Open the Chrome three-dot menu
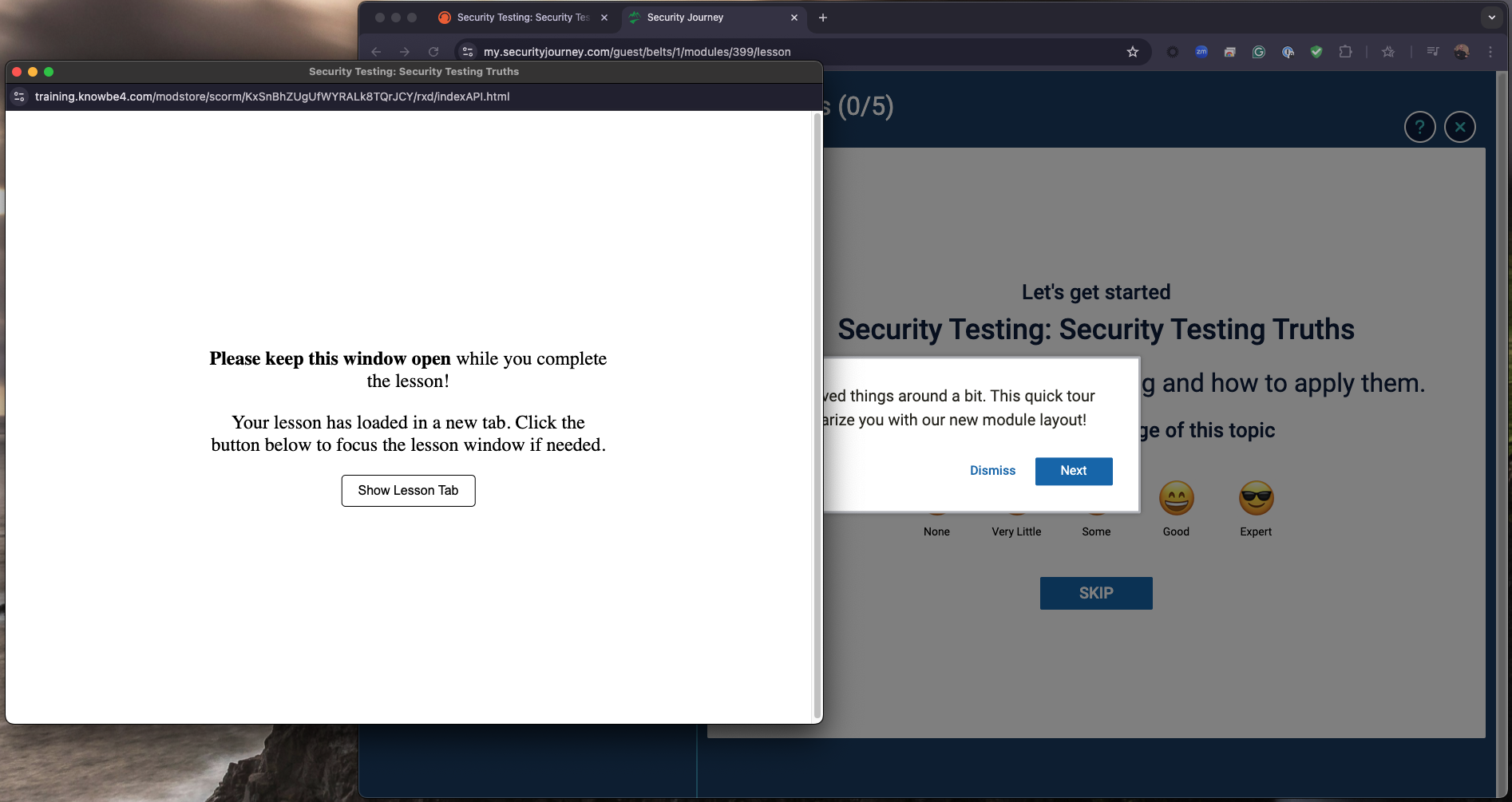This screenshot has height=802, width=1512. (x=1491, y=51)
